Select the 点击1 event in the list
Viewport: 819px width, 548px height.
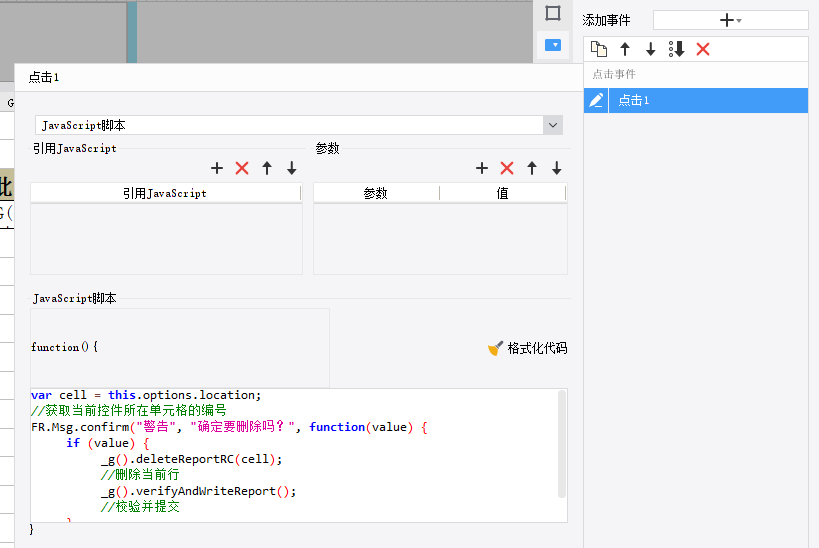[708, 100]
